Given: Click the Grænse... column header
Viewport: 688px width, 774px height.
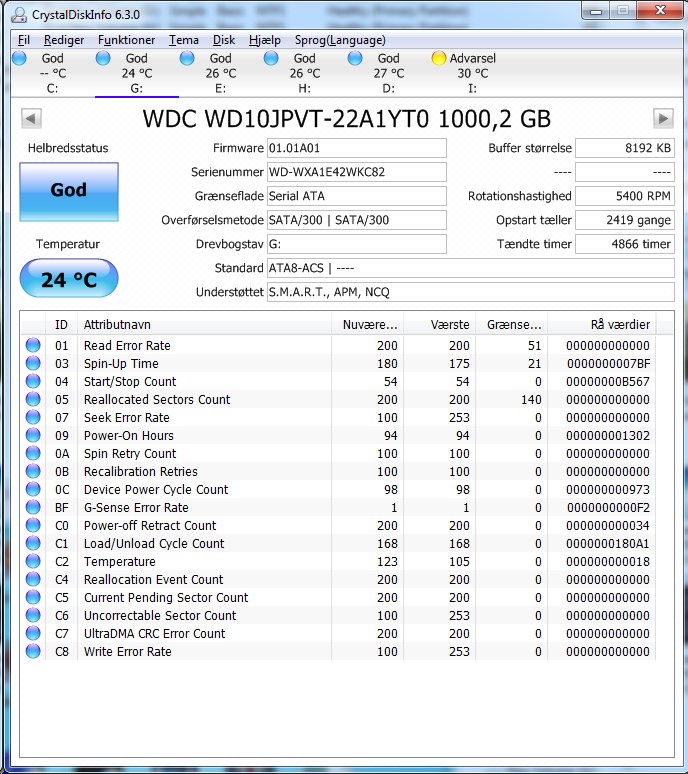Looking at the screenshot, I should 512,324.
